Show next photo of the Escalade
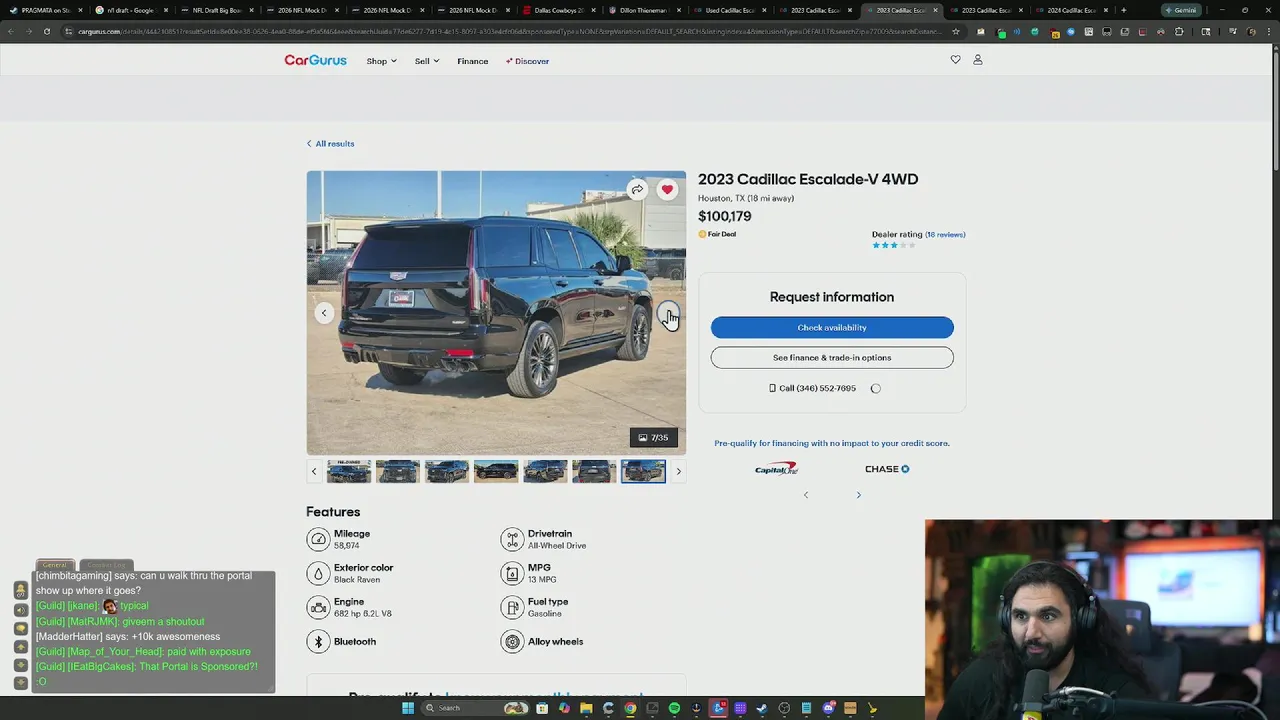Screen dimensions: 1280x720 tap(668, 313)
